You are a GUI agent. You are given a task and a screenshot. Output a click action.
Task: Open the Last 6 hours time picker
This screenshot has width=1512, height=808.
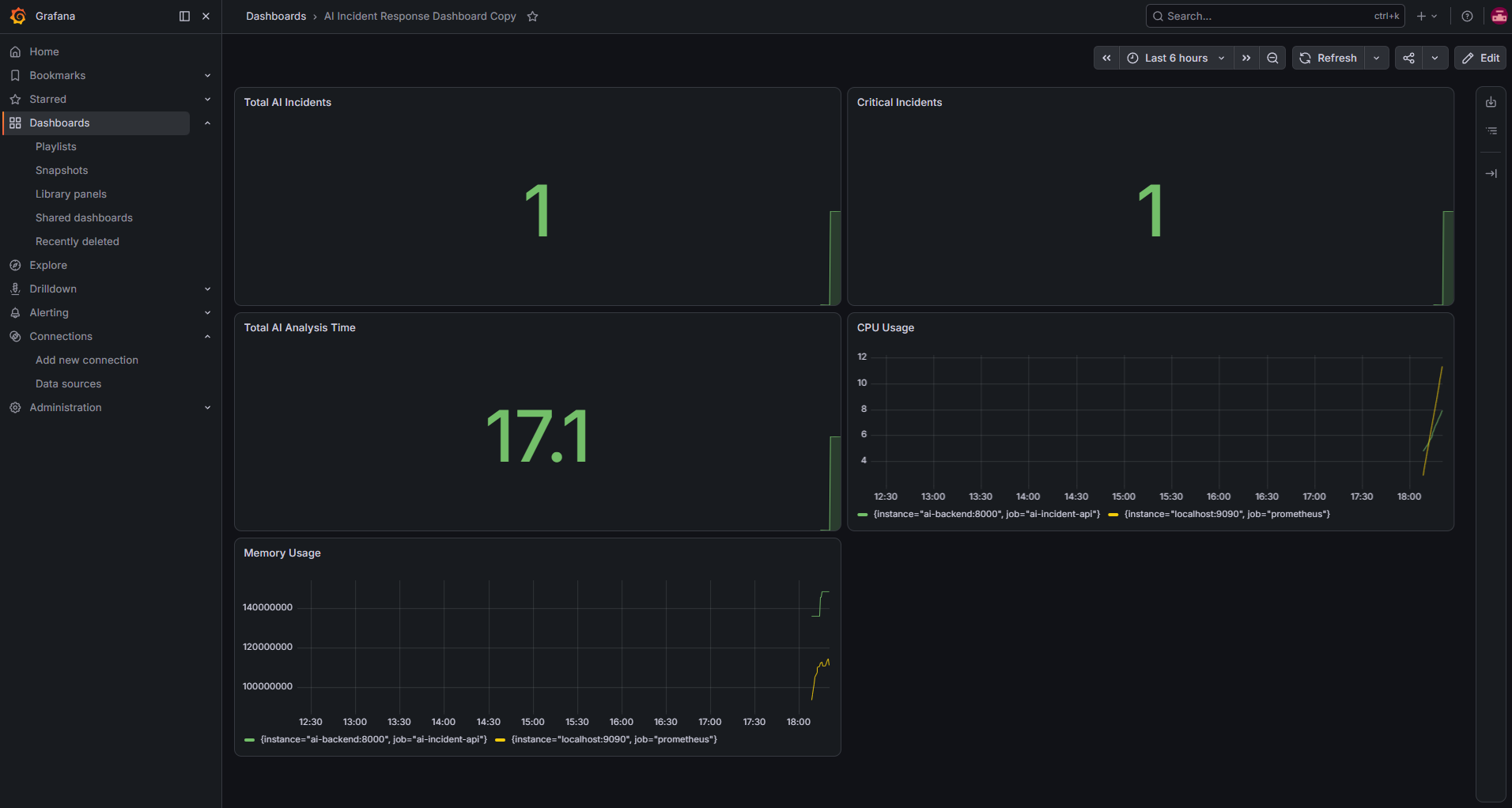click(x=1176, y=58)
